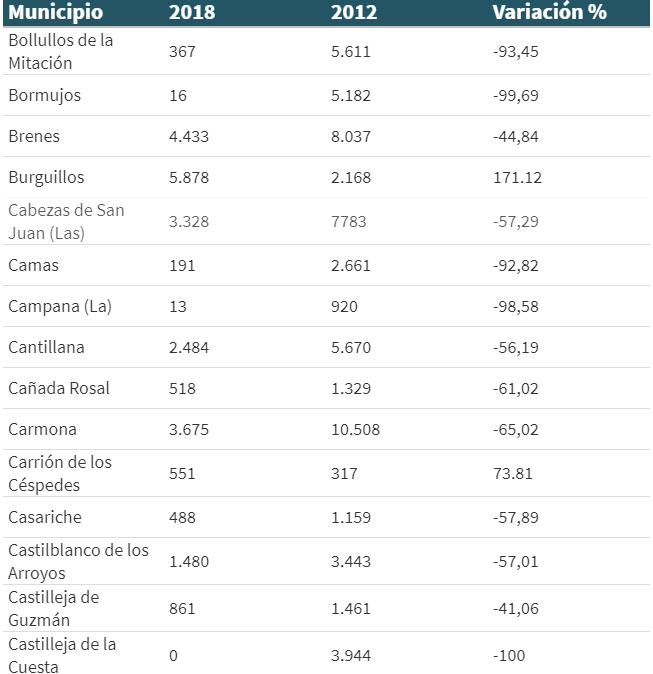Image resolution: width=653 pixels, height=674 pixels.
Task: Select Cabezas de San Juan (Las) row
Action: pos(66,221)
